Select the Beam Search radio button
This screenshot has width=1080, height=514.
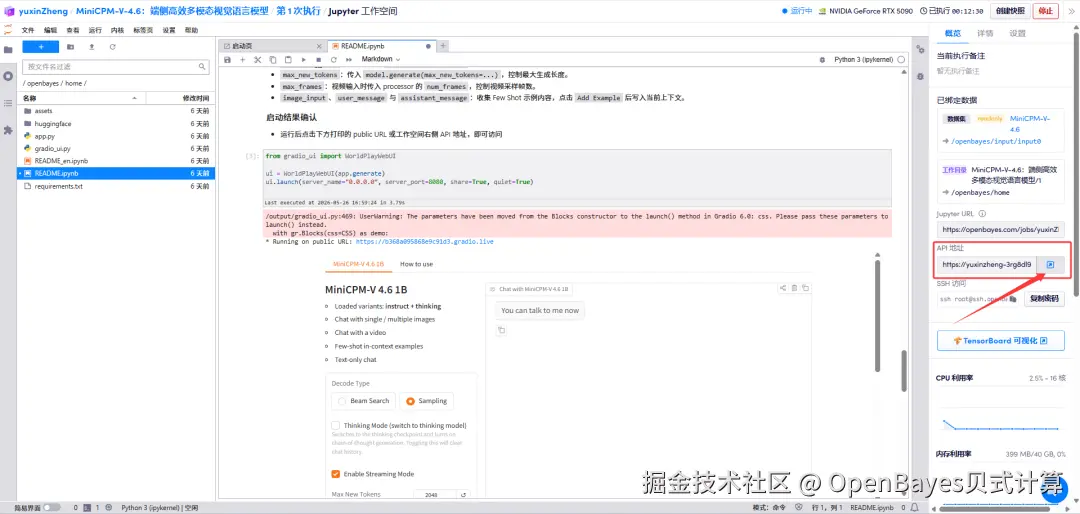pyautogui.click(x=364, y=401)
